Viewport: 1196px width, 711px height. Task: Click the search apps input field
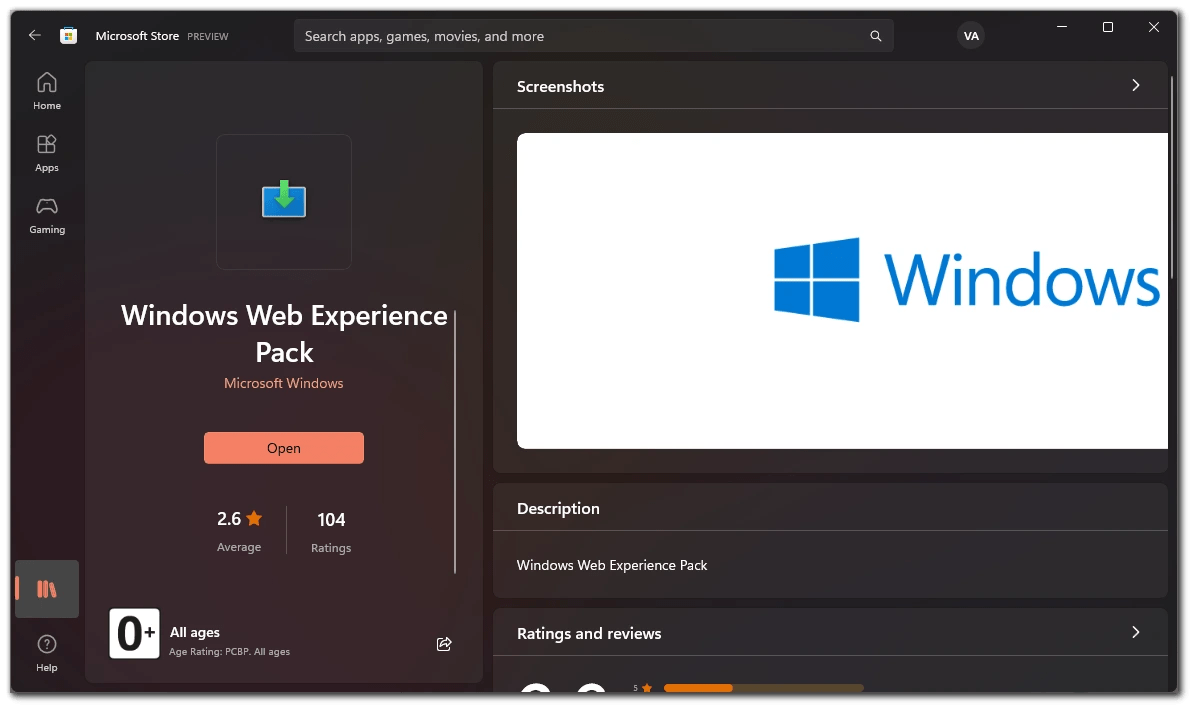coord(593,36)
